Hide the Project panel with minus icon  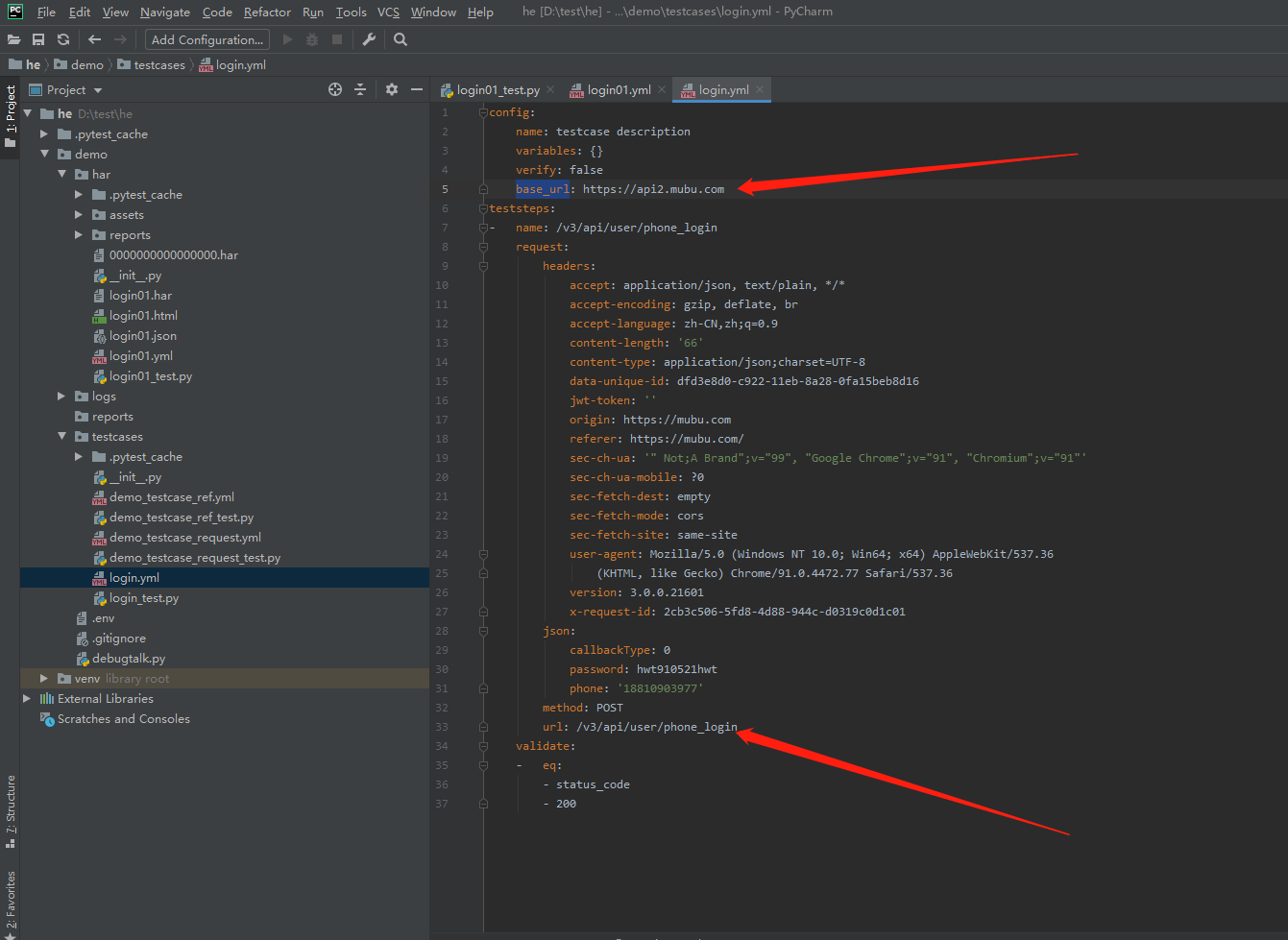pyautogui.click(x=417, y=89)
